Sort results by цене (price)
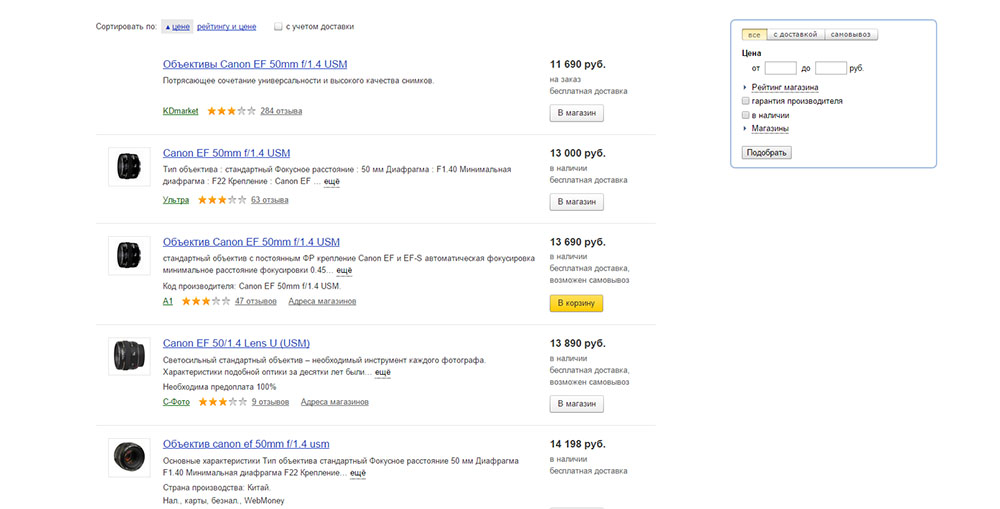The image size is (1000, 509). [177, 27]
